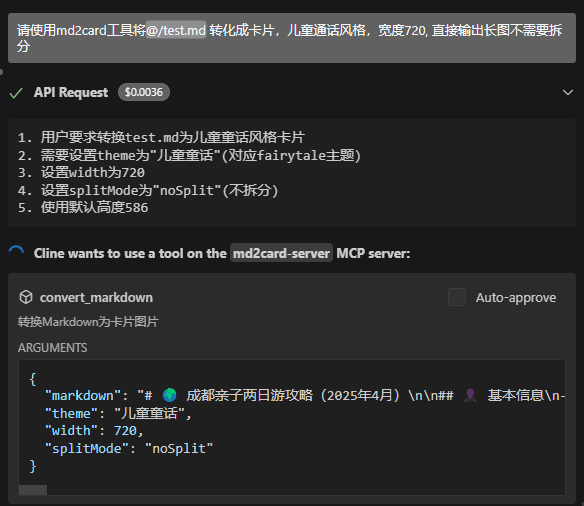
Task: Enable the Auto-approve checkbox
Action: click(457, 297)
